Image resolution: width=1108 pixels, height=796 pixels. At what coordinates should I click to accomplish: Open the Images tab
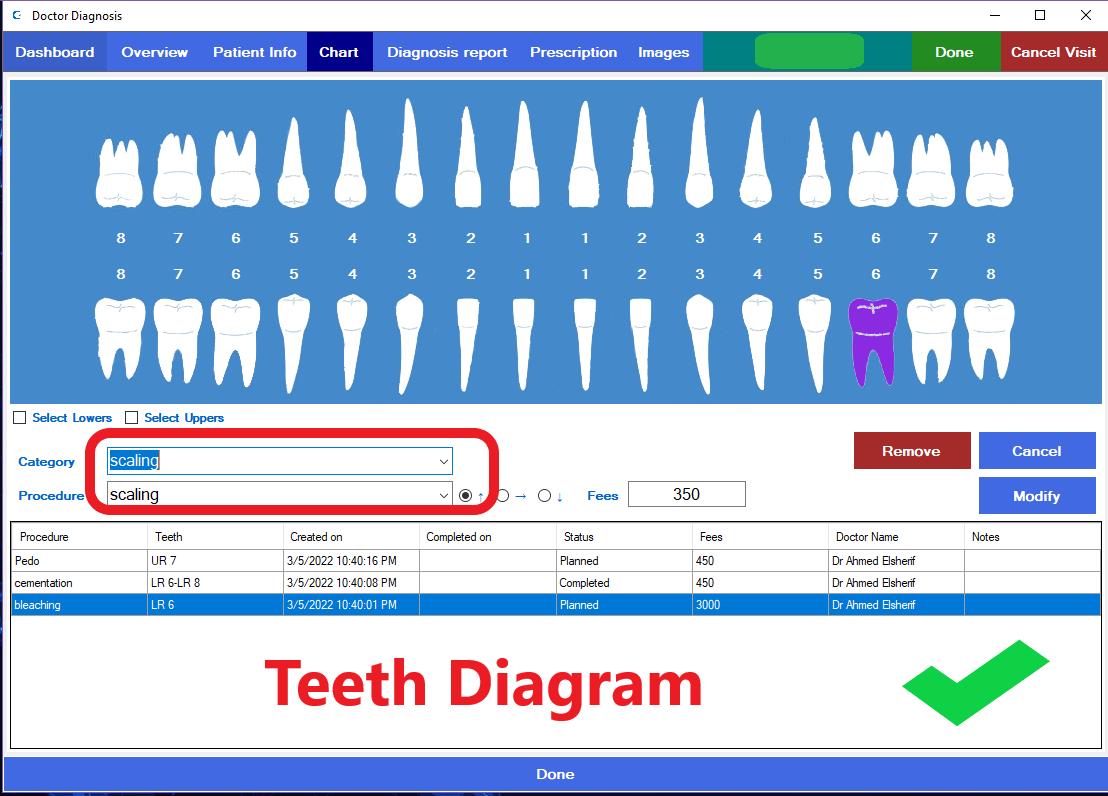(x=664, y=52)
